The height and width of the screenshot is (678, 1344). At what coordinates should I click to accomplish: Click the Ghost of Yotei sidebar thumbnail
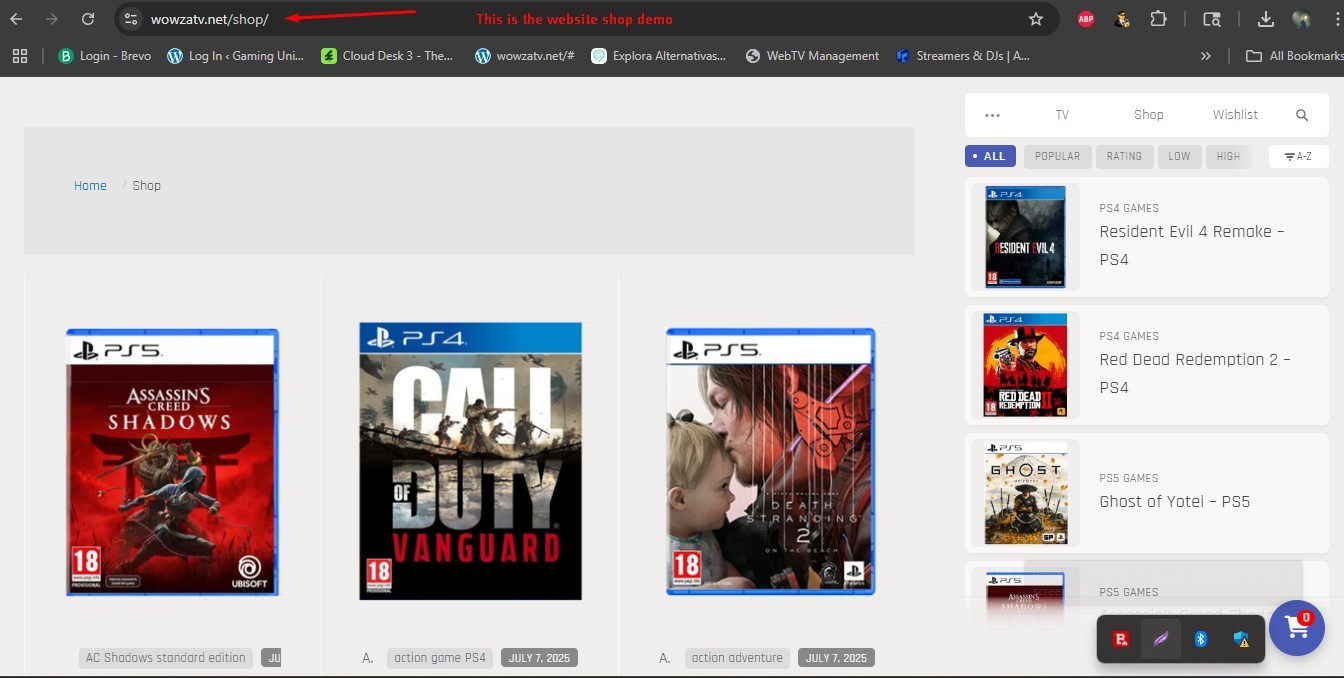tap(1025, 493)
